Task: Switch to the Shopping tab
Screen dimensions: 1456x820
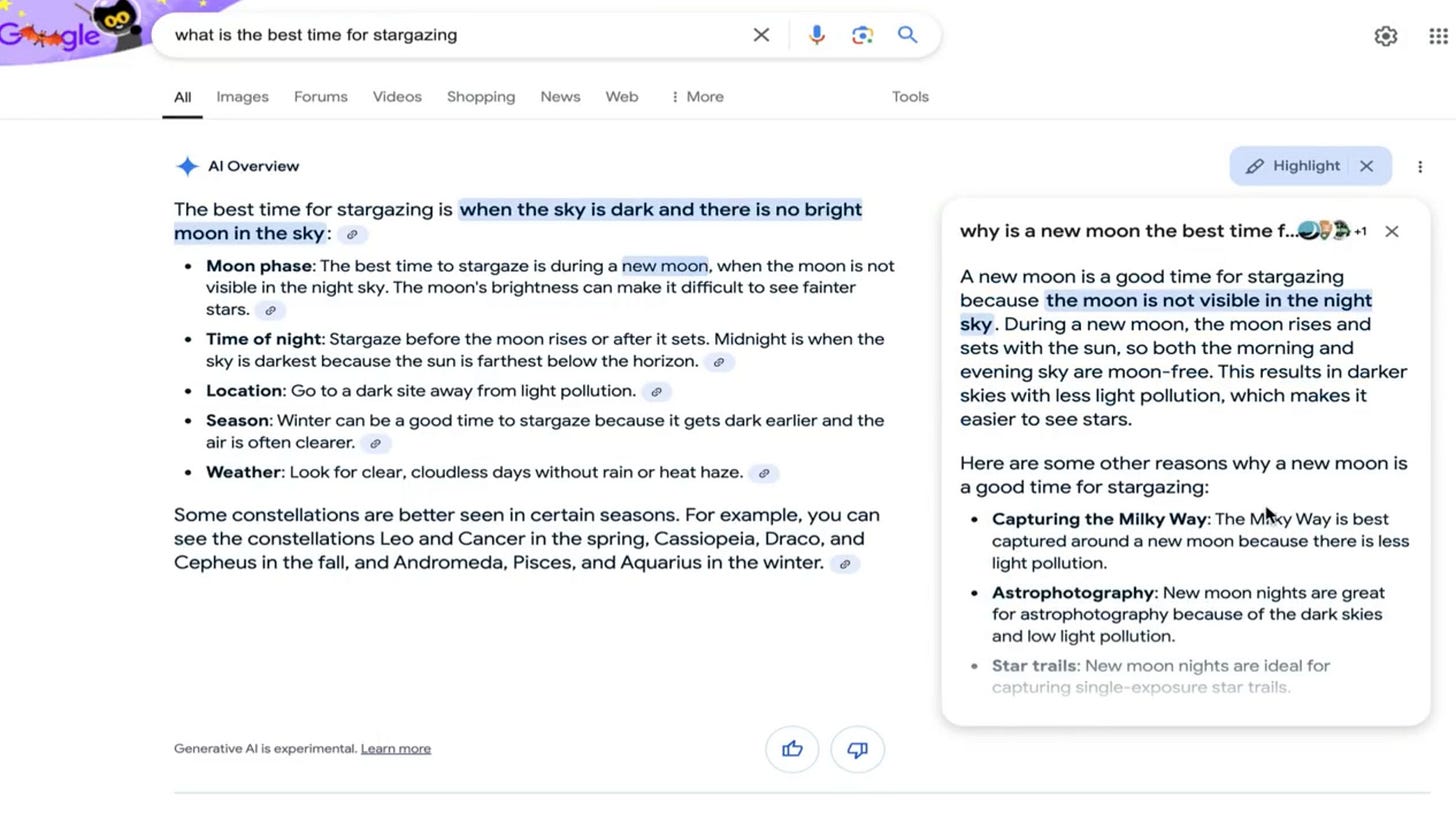Action: point(481,97)
